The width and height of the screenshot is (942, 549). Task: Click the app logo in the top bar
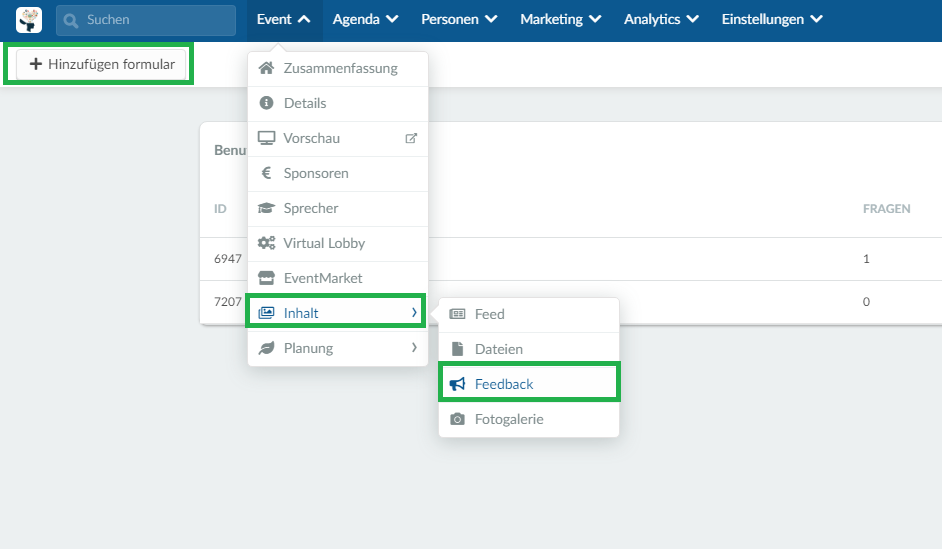29,20
